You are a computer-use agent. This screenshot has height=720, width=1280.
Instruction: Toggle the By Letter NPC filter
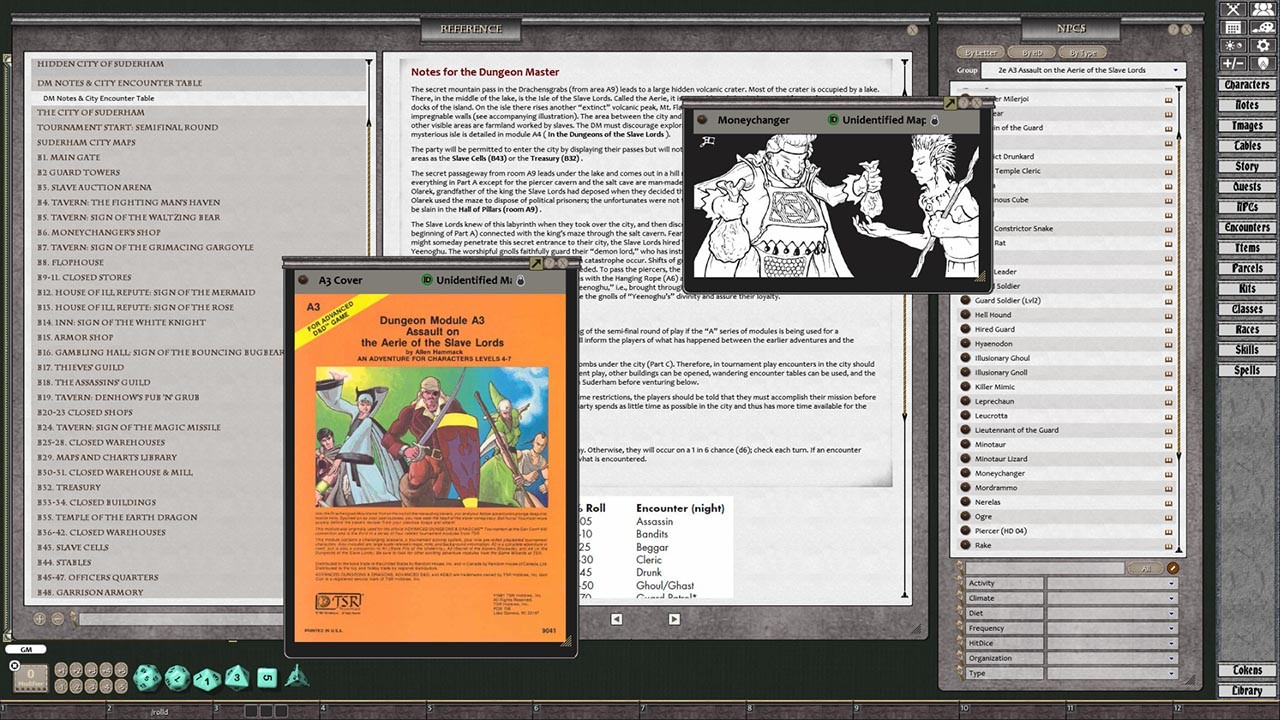point(981,51)
